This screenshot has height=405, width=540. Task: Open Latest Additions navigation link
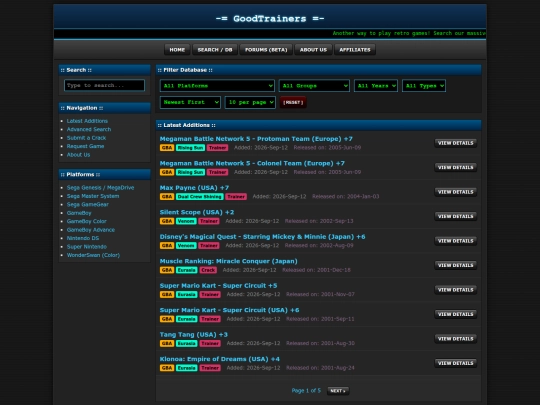click(x=87, y=121)
